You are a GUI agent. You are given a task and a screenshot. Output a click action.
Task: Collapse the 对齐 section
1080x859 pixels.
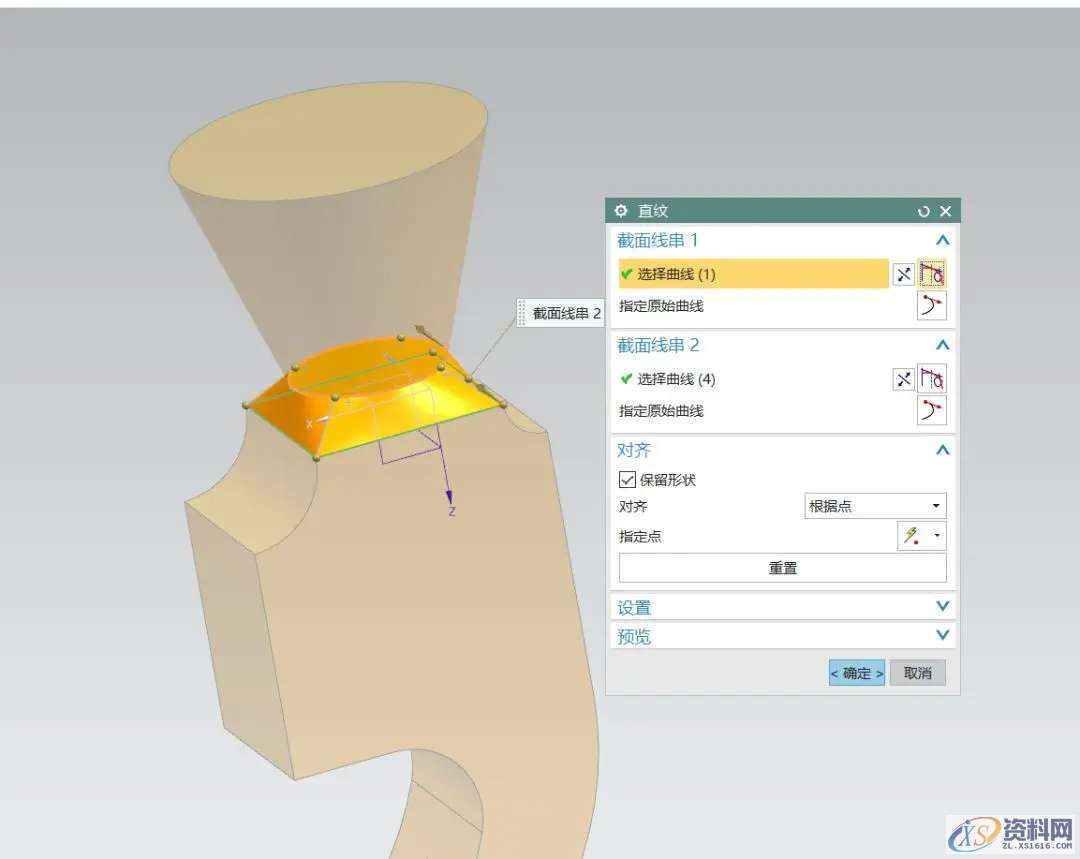pyautogui.click(x=941, y=451)
